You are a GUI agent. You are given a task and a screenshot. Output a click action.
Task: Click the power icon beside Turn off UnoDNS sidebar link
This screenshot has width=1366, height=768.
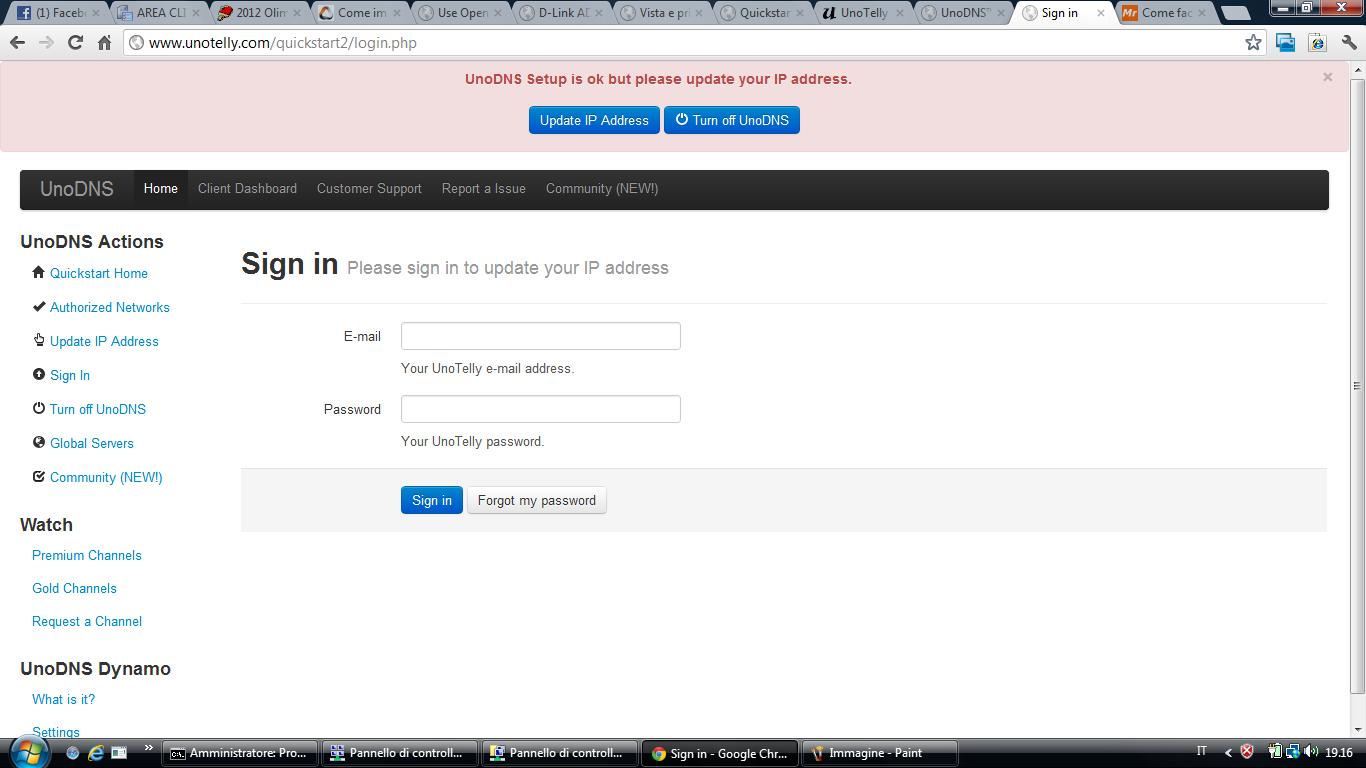[x=38, y=409]
